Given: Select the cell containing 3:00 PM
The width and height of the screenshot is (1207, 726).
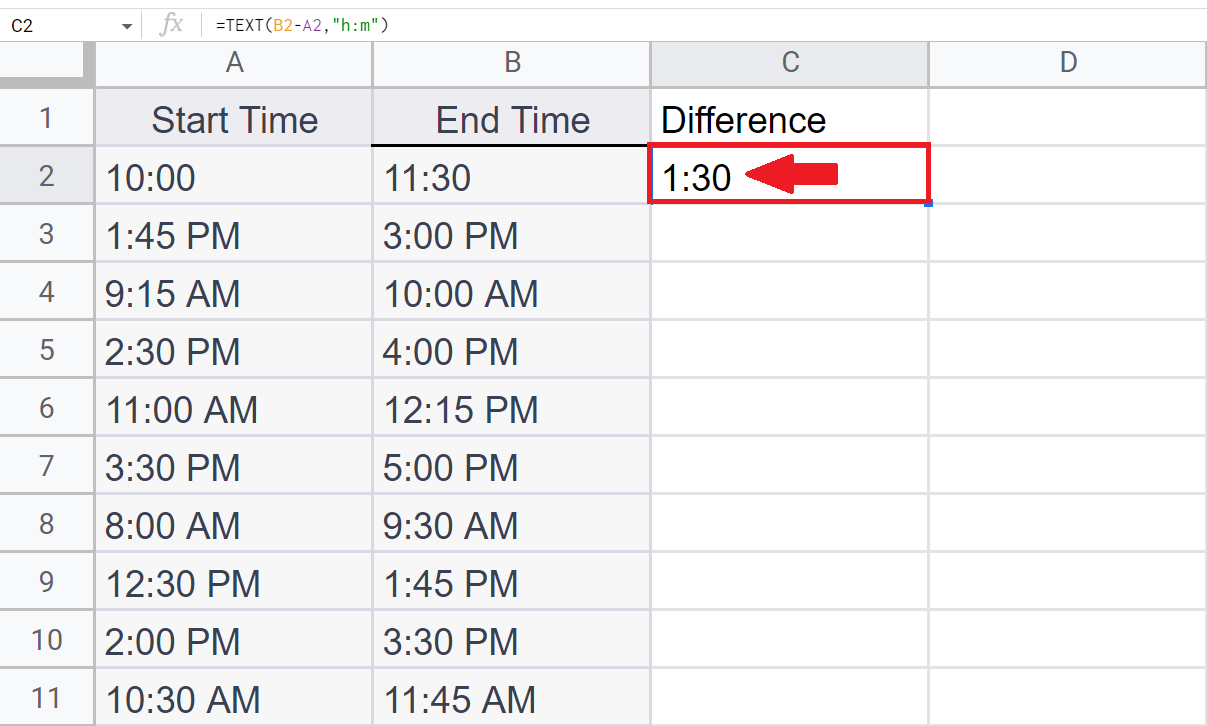Looking at the screenshot, I should [x=511, y=235].
